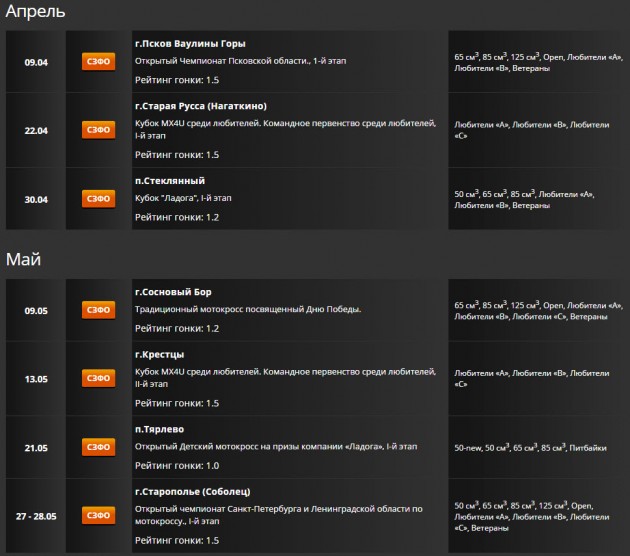Click the СЗФО badge for Starополье (Соболец)

(98, 515)
